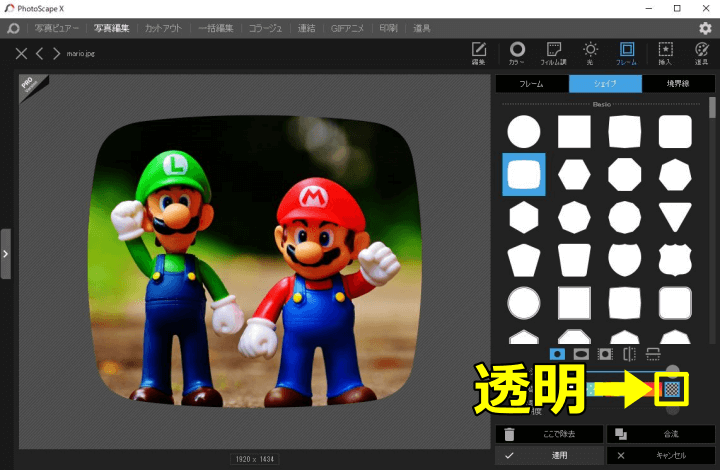Choose the inverted triangle shape
Viewport: 720px width, 470px height.
[x=675, y=217]
